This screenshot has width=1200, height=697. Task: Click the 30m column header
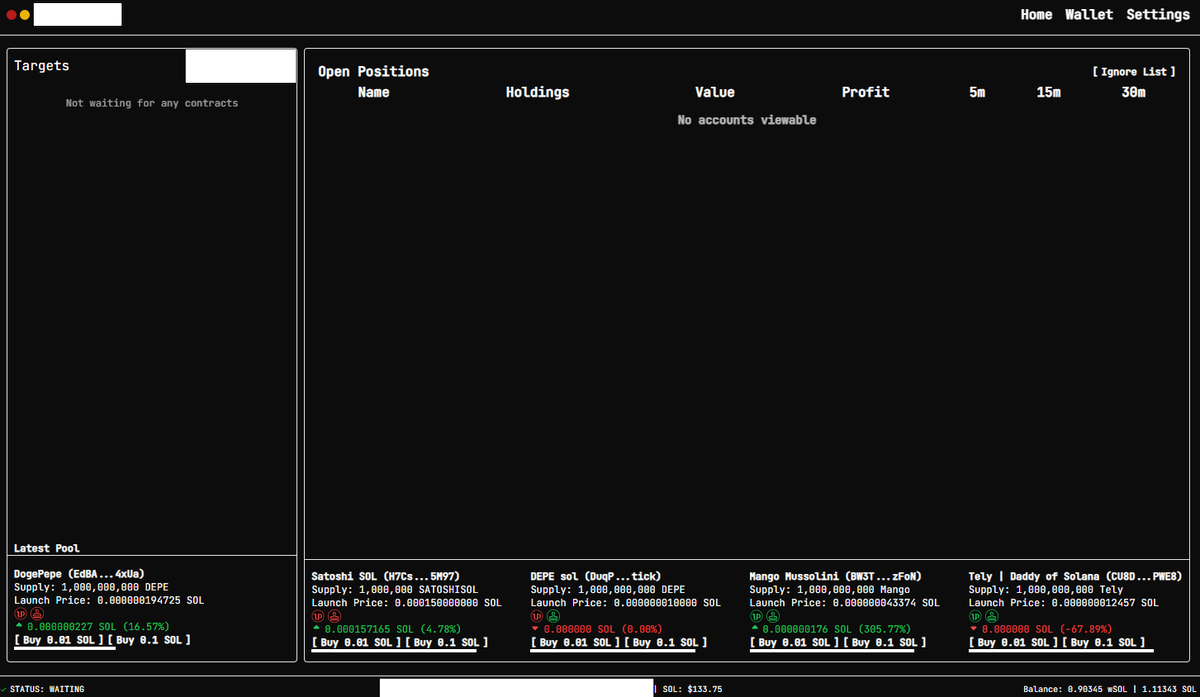[1134, 92]
